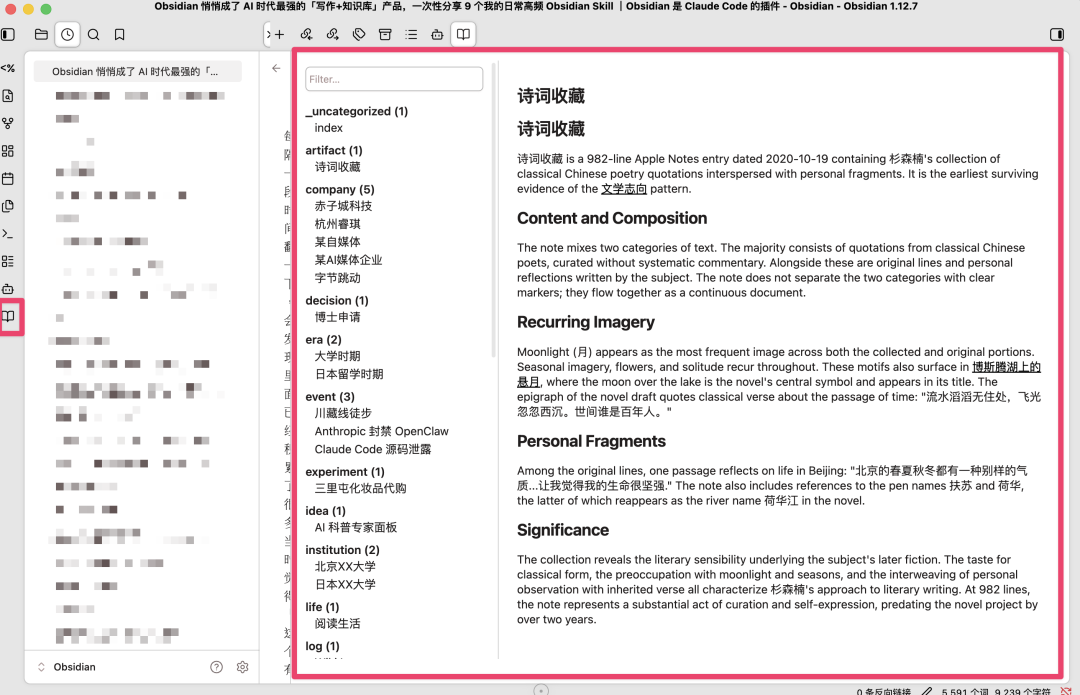Click the '5,591 个词' word count
1080x695 pixels.
click(x=964, y=691)
